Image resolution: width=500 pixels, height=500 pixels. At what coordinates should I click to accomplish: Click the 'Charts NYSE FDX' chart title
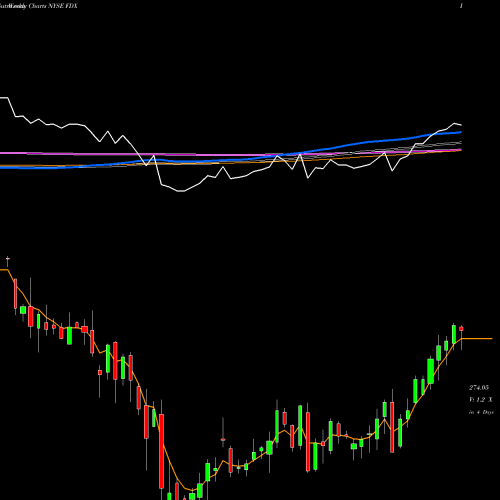pos(53,6)
